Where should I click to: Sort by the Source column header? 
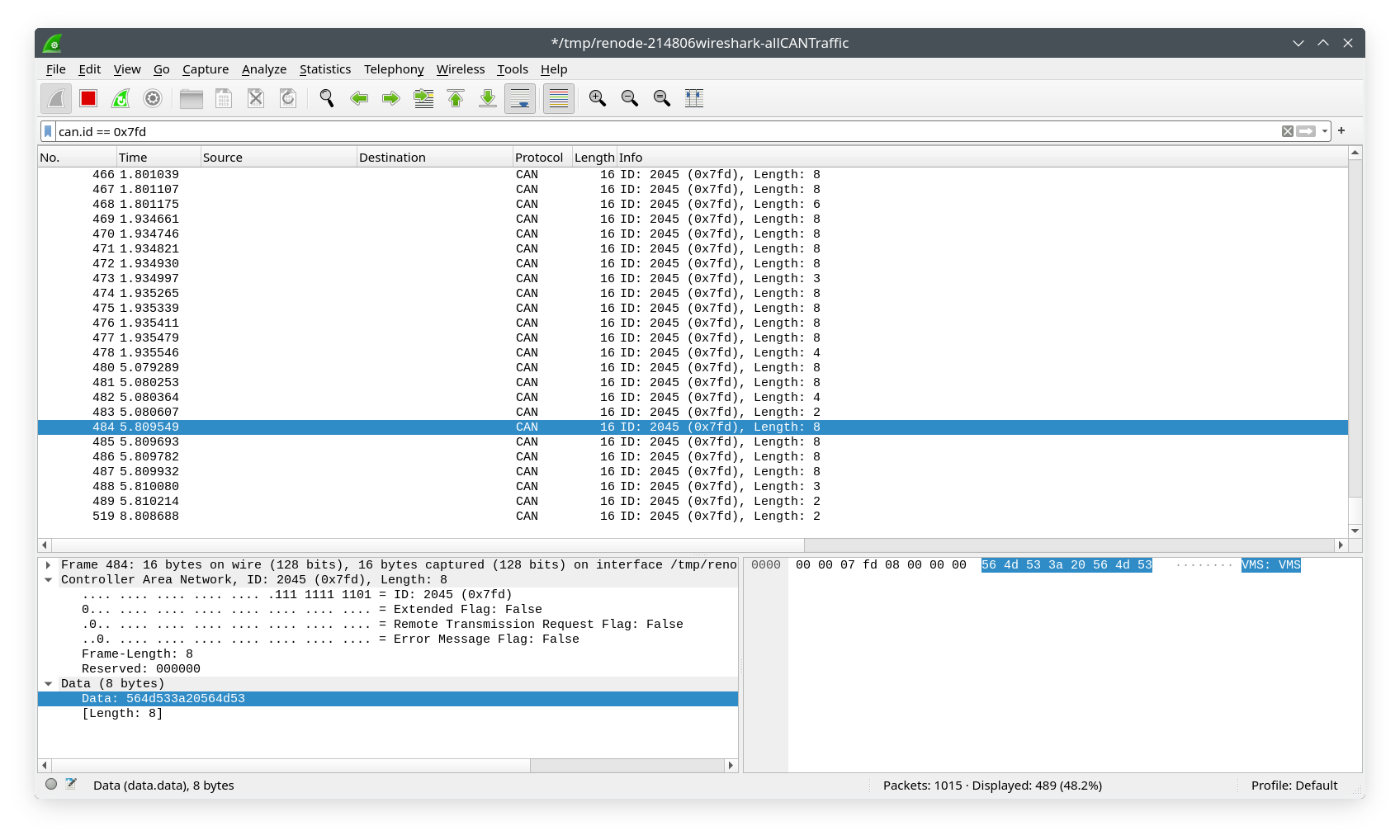(278, 158)
